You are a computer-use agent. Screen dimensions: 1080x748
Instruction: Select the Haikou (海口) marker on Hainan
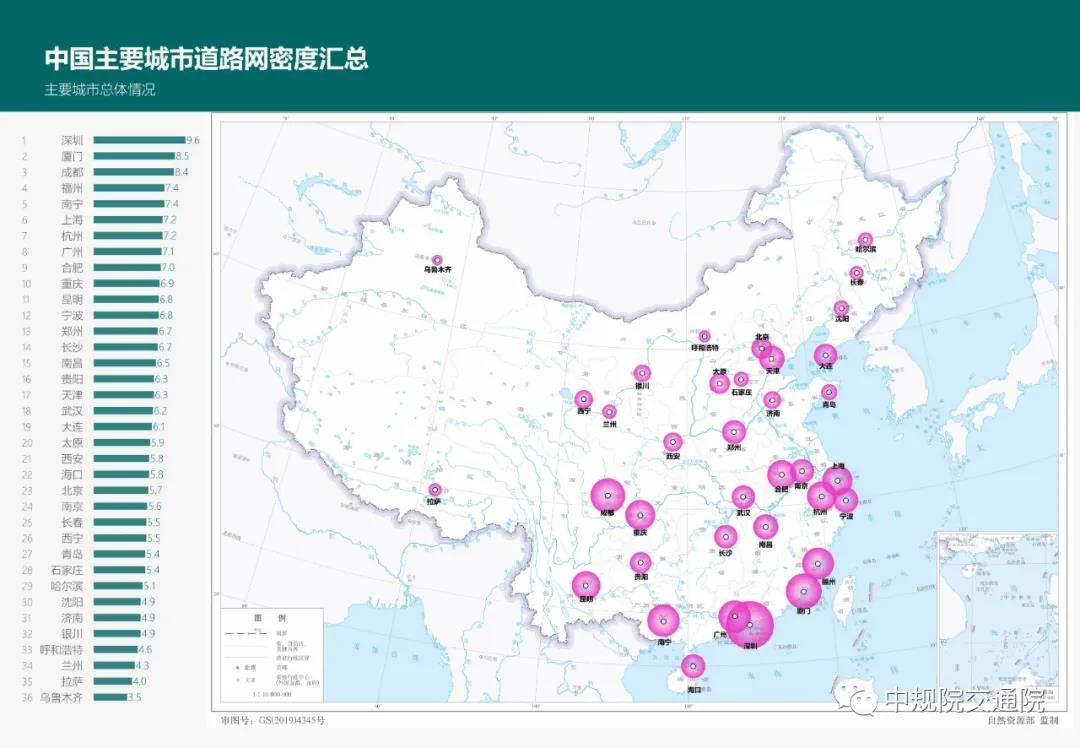(x=693, y=666)
